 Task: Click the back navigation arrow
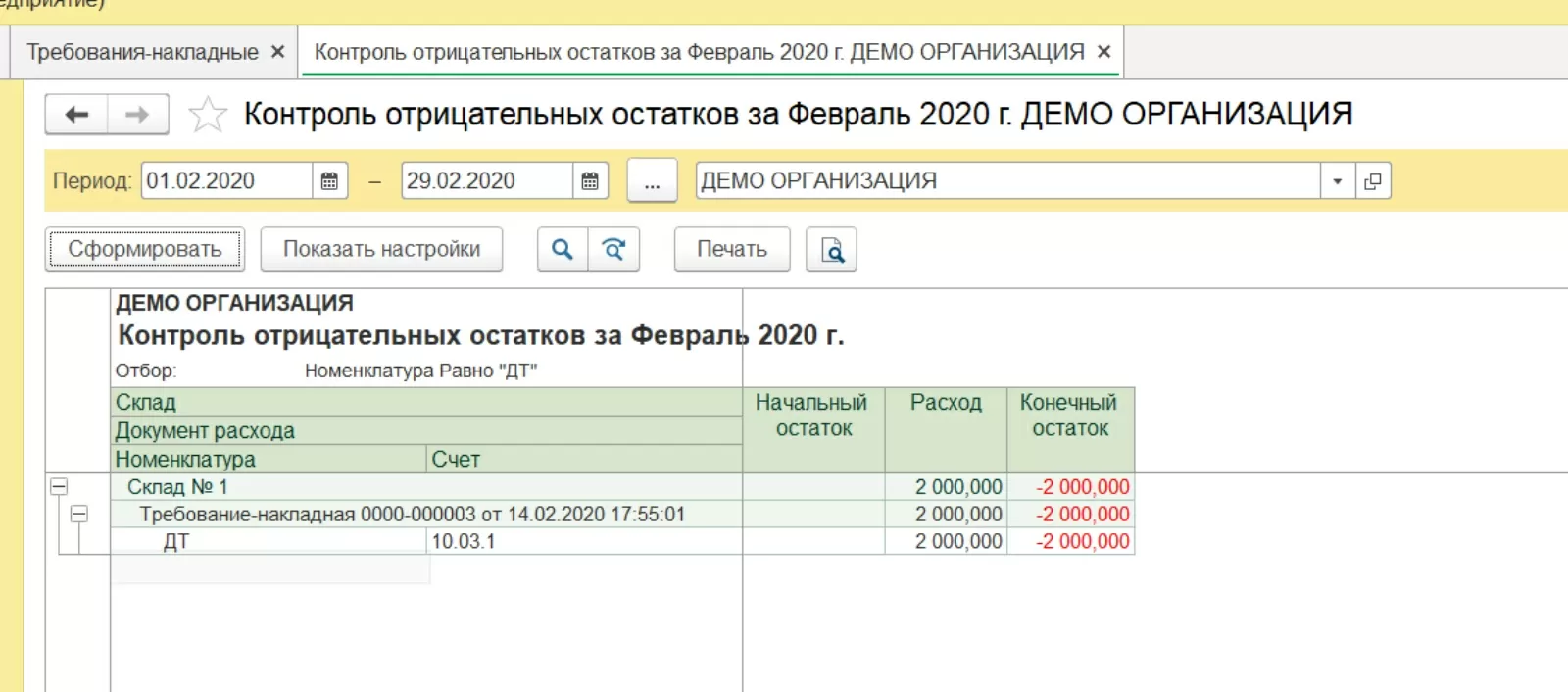[x=76, y=115]
